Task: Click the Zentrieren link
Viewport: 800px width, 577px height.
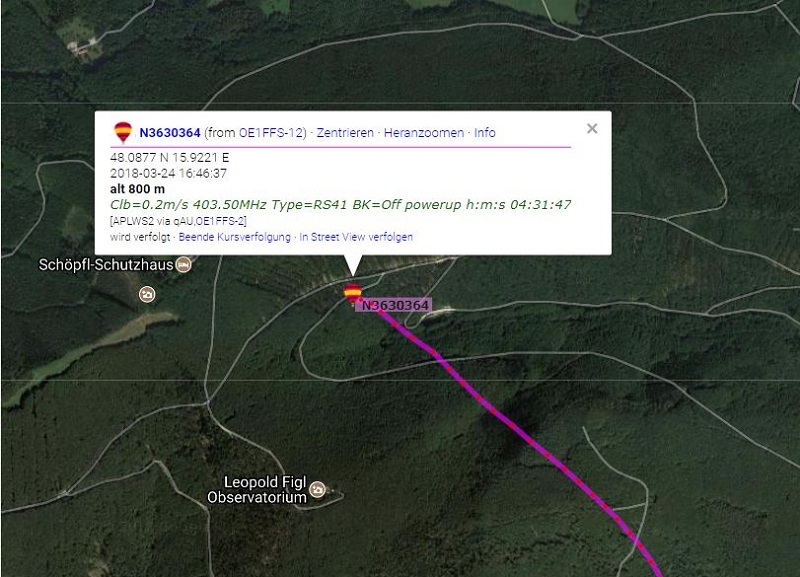Action: click(x=345, y=133)
